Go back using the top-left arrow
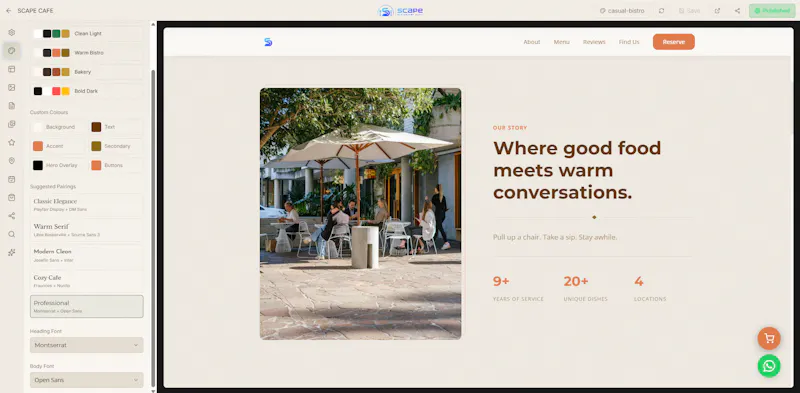Image resolution: width=800 pixels, height=393 pixels. tap(8, 11)
